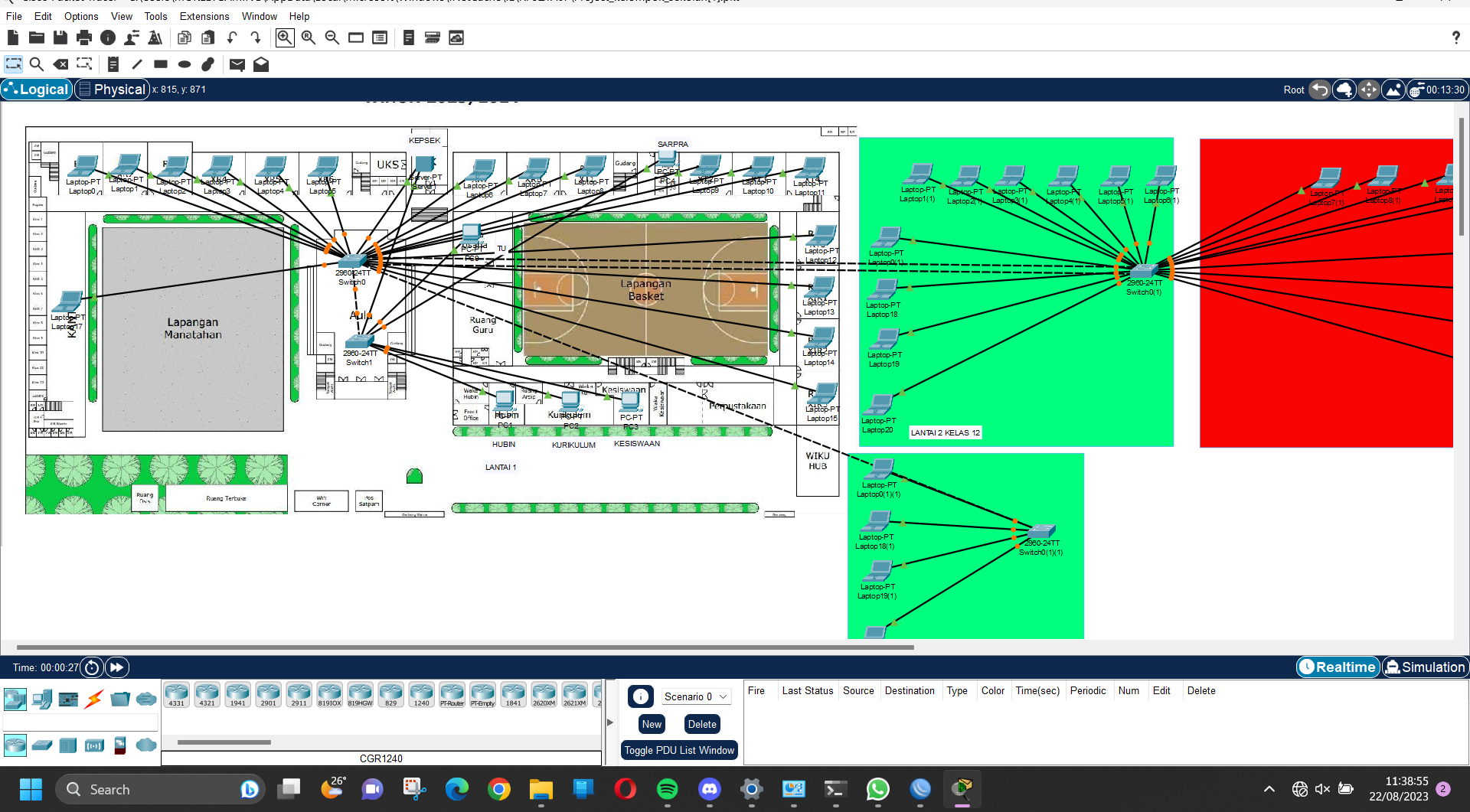Click the Add Simple PDU envelope
Screen dimensions: 1470x812
pos(237,64)
